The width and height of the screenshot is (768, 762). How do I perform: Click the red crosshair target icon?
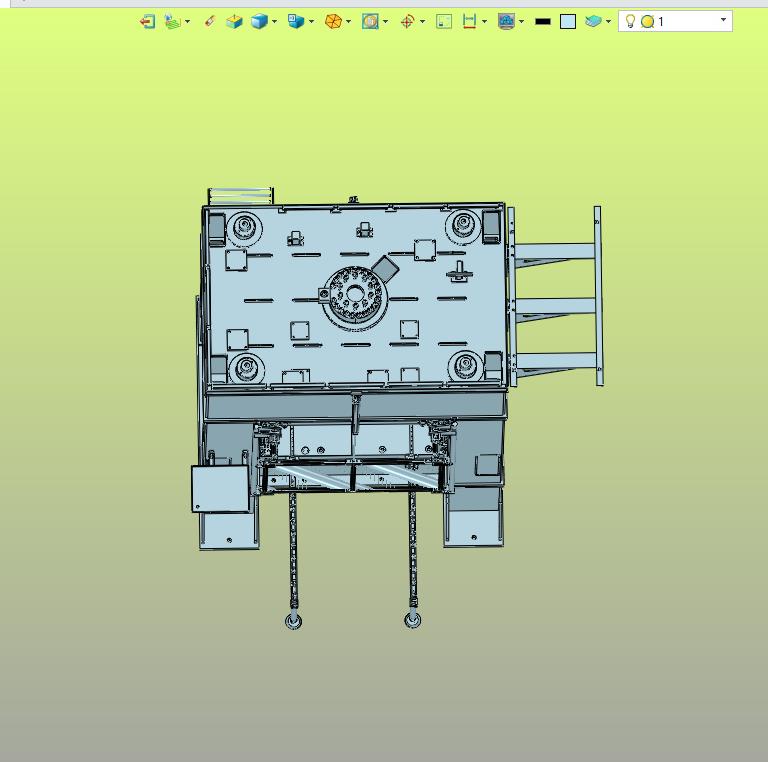pyautogui.click(x=408, y=22)
